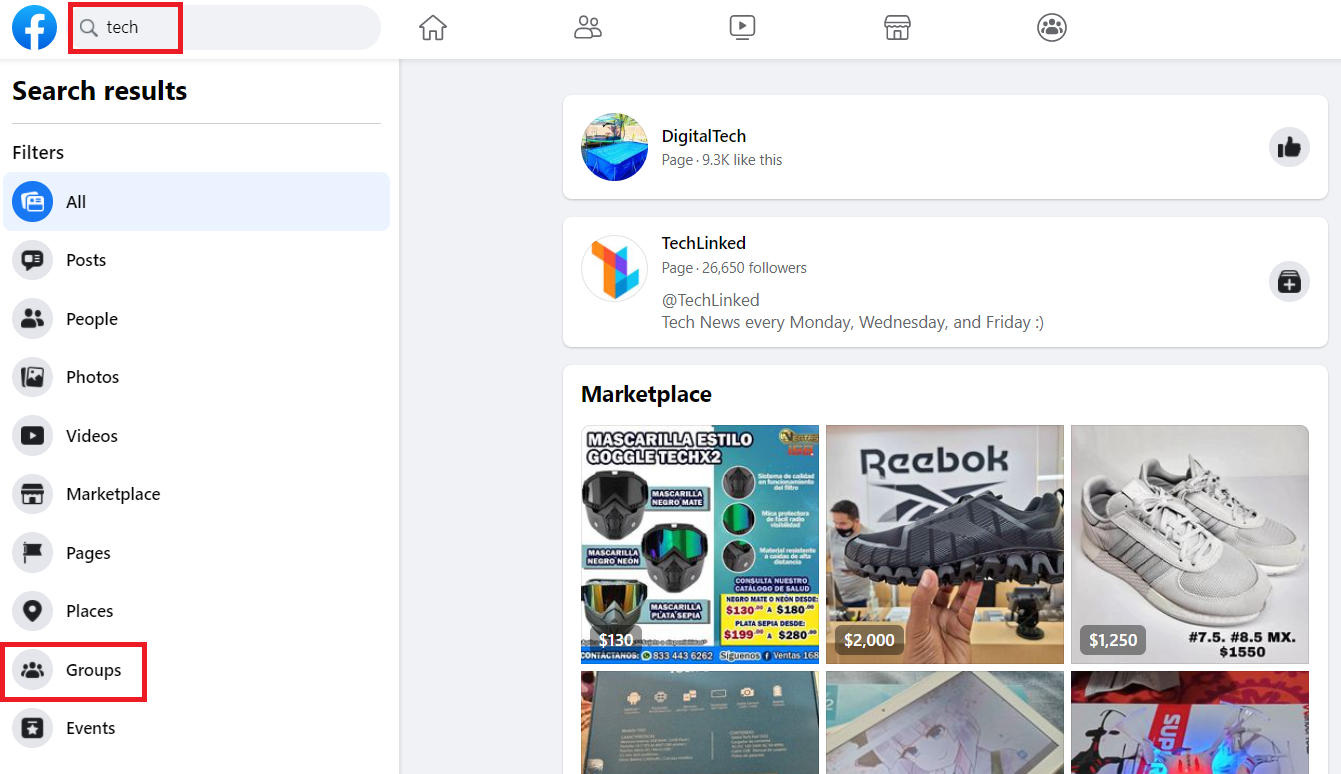Click the Posts filter speech icon
The width and height of the screenshot is (1341, 774).
point(33,260)
